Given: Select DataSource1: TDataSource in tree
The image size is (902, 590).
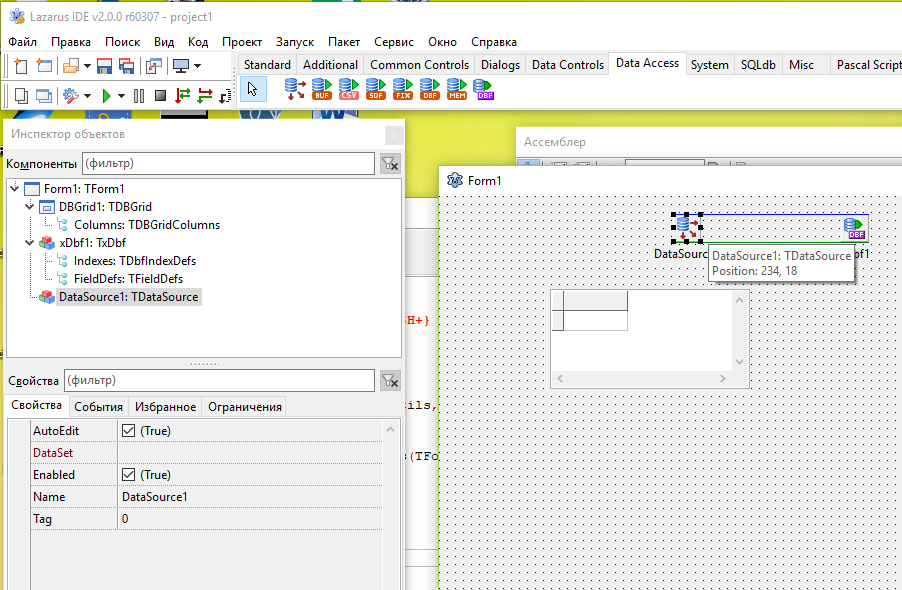Looking at the screenshot, I should tap(128, 297).
